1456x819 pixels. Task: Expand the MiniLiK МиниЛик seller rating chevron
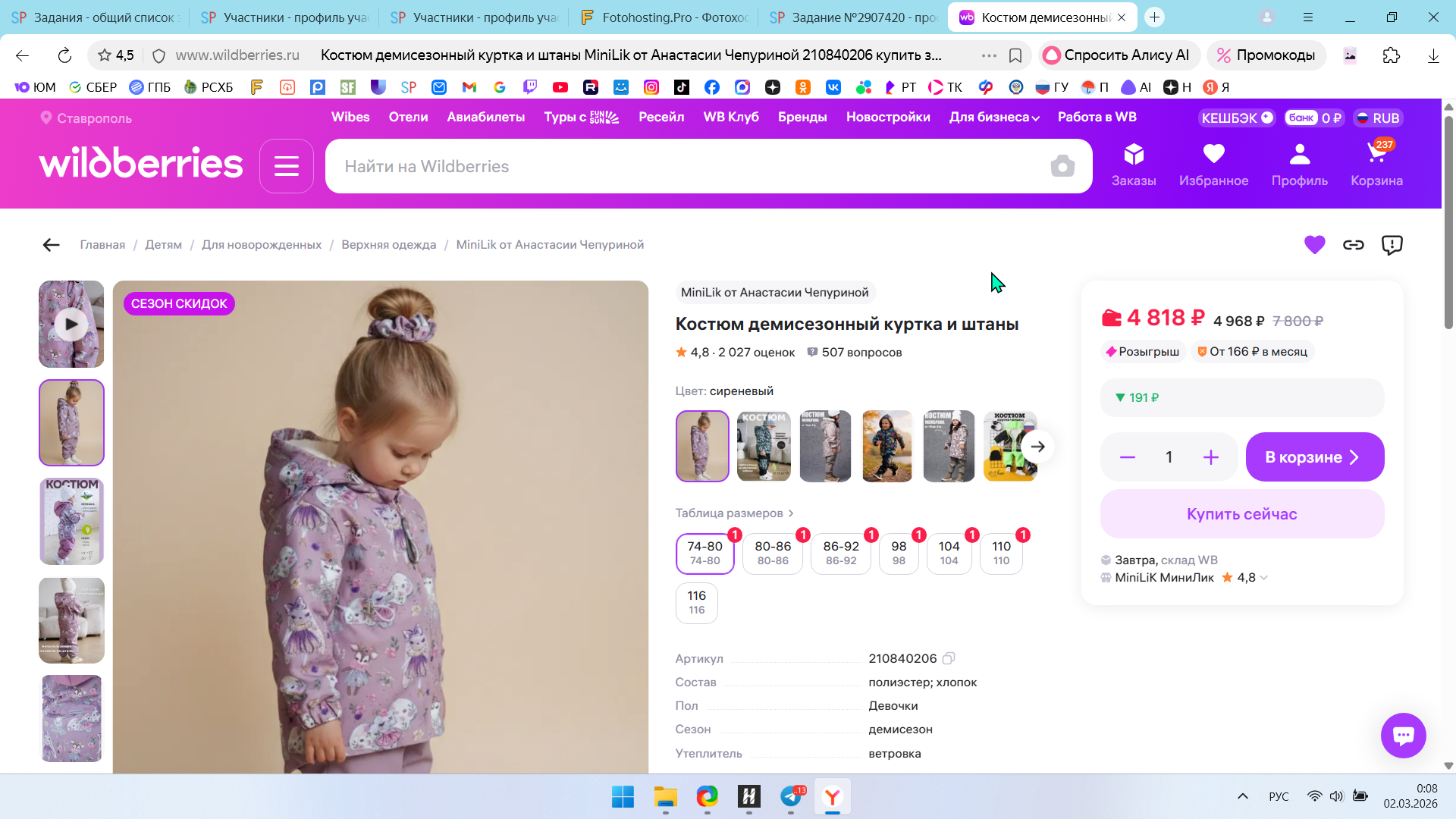point(1264,578)
